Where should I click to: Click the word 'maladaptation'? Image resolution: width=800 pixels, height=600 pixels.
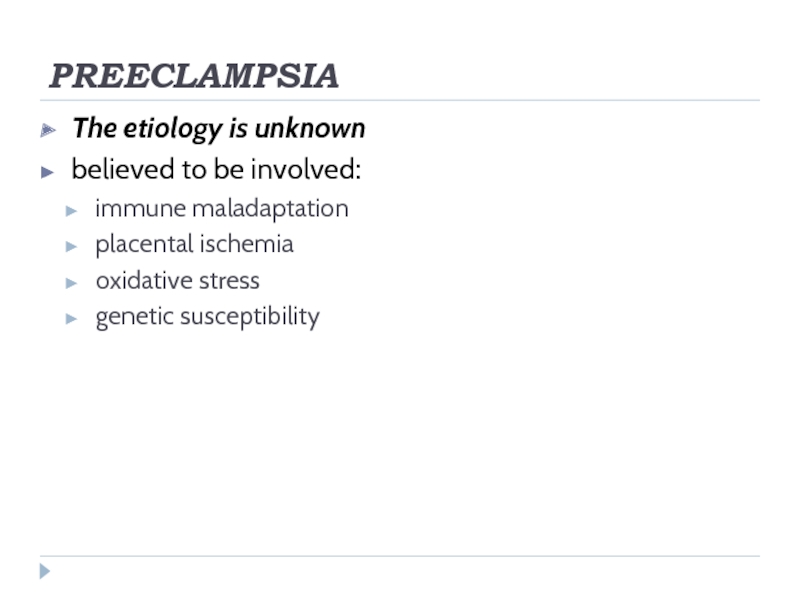click(270, 209)
